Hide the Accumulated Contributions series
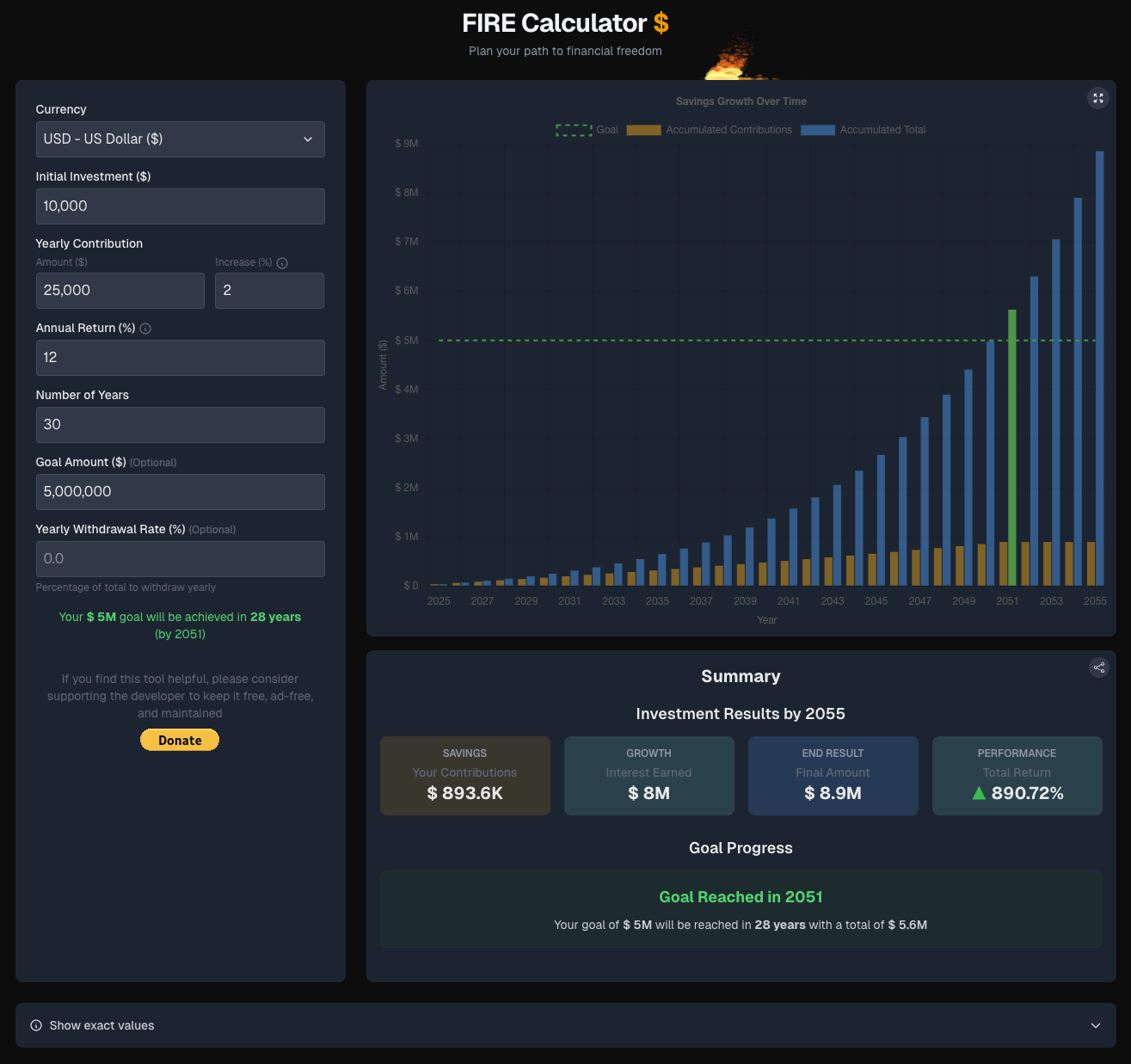The image size is (1131, 1064). tap(709, 129)
